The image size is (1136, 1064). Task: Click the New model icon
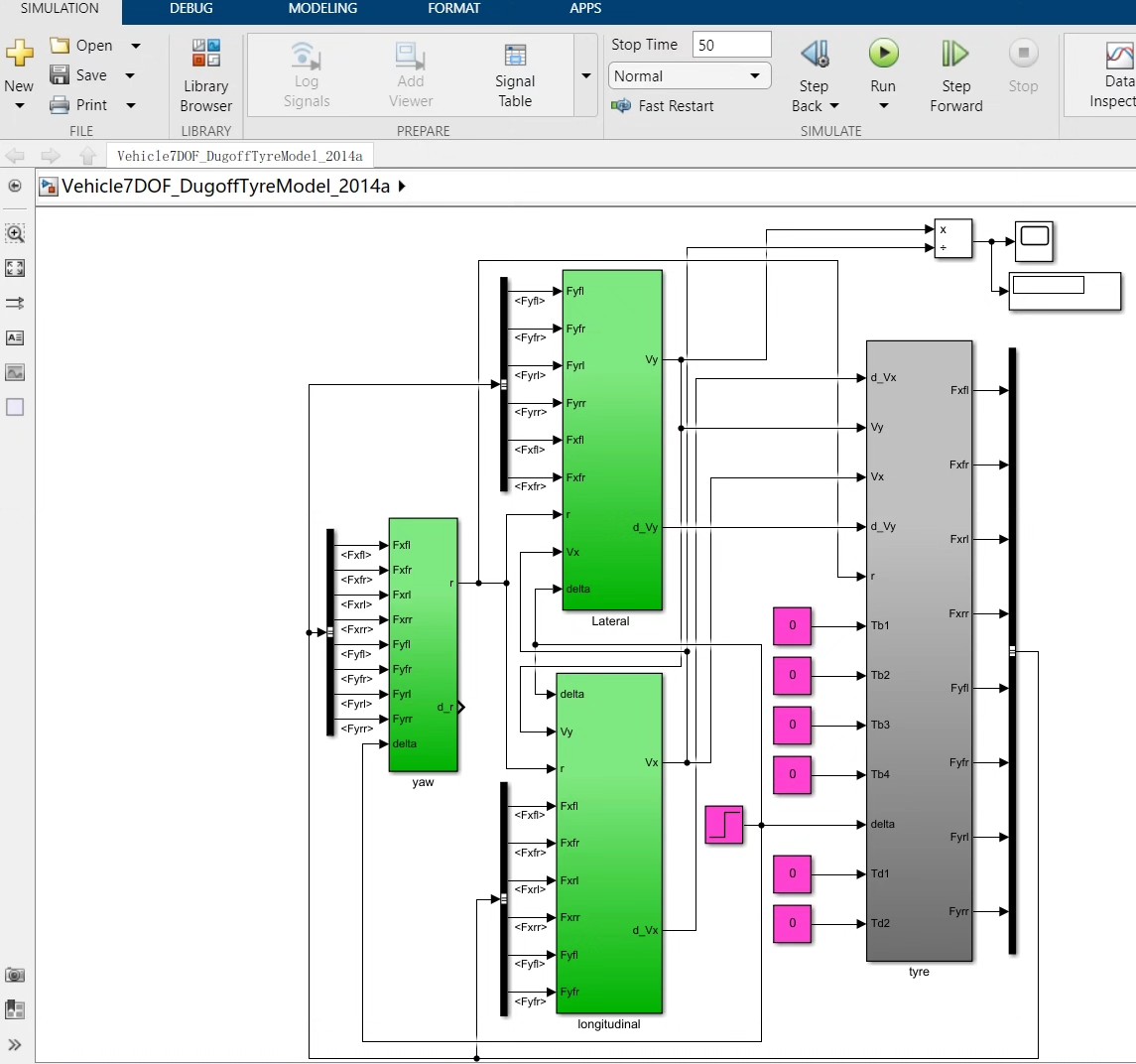tap(20, 53)
